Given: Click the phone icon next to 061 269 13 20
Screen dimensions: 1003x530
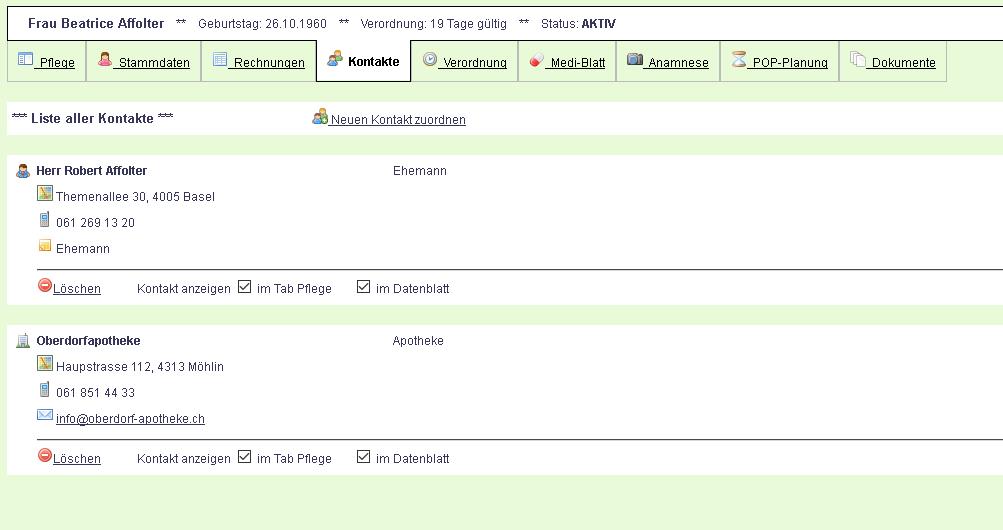Looking at the screenshot, I should pos(44,220).
